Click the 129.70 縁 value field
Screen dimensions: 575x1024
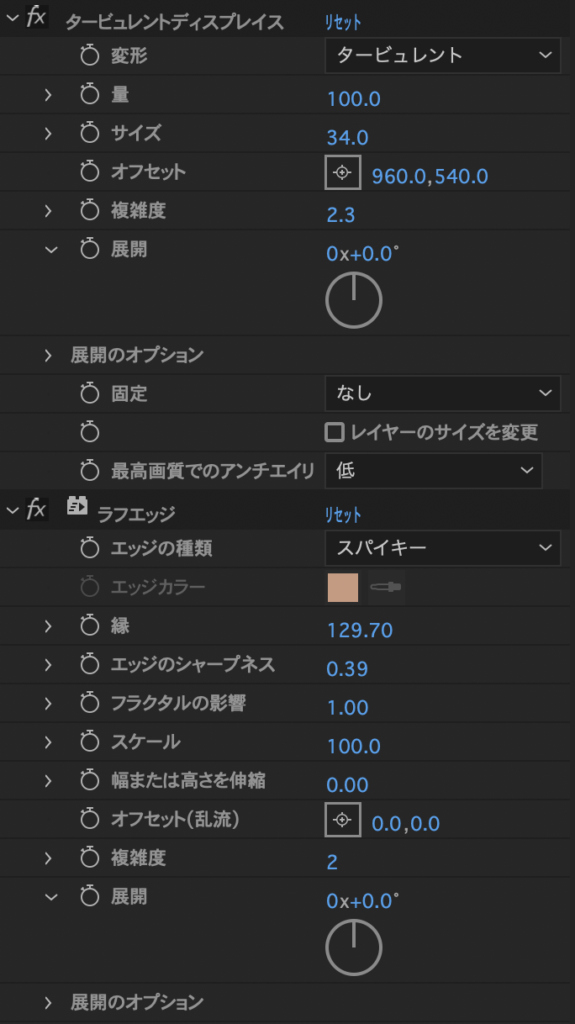click(360, 630)
